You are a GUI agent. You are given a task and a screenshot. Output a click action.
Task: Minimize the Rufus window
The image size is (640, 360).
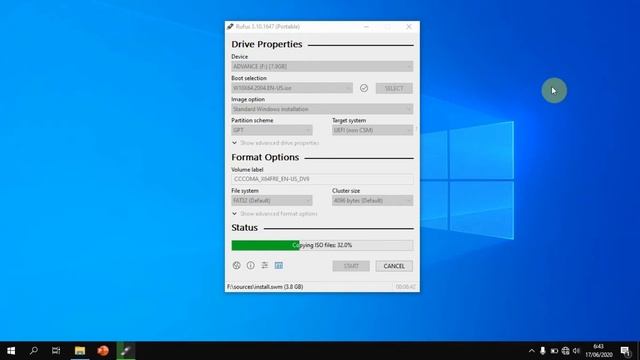366,27
